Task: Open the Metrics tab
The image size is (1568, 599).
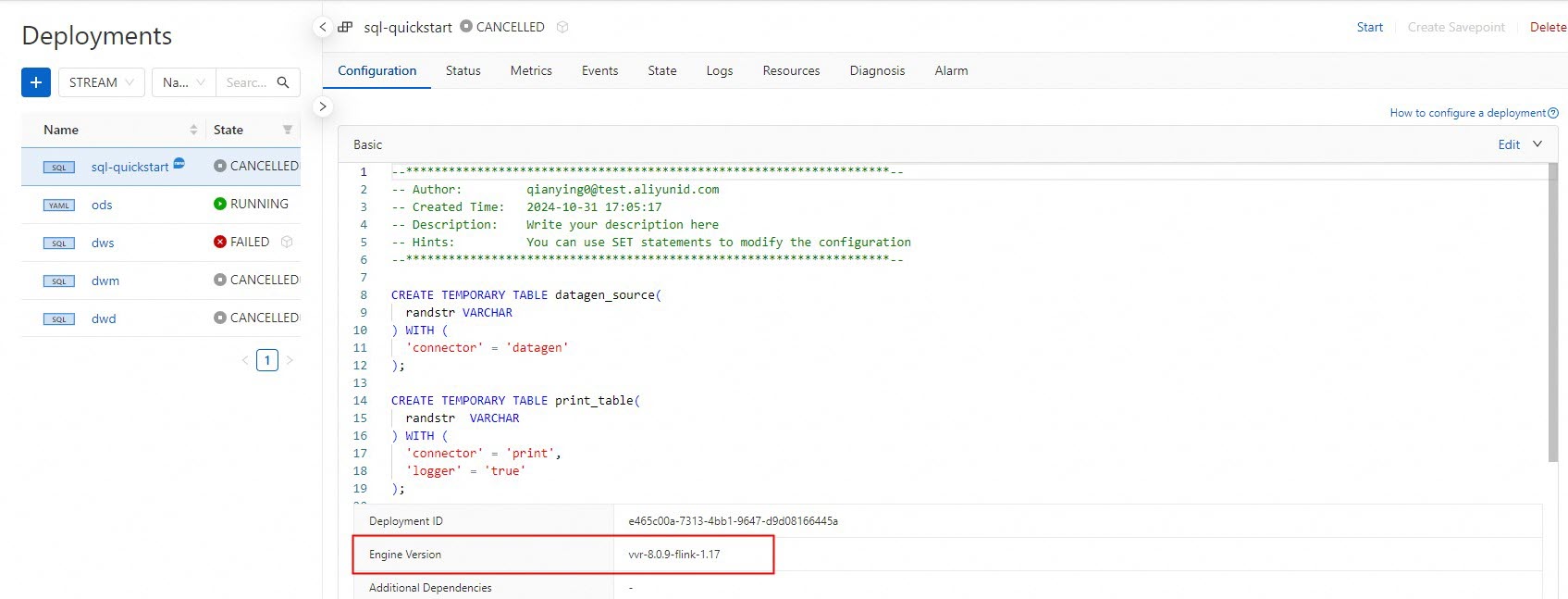Action: coord(531,70)
